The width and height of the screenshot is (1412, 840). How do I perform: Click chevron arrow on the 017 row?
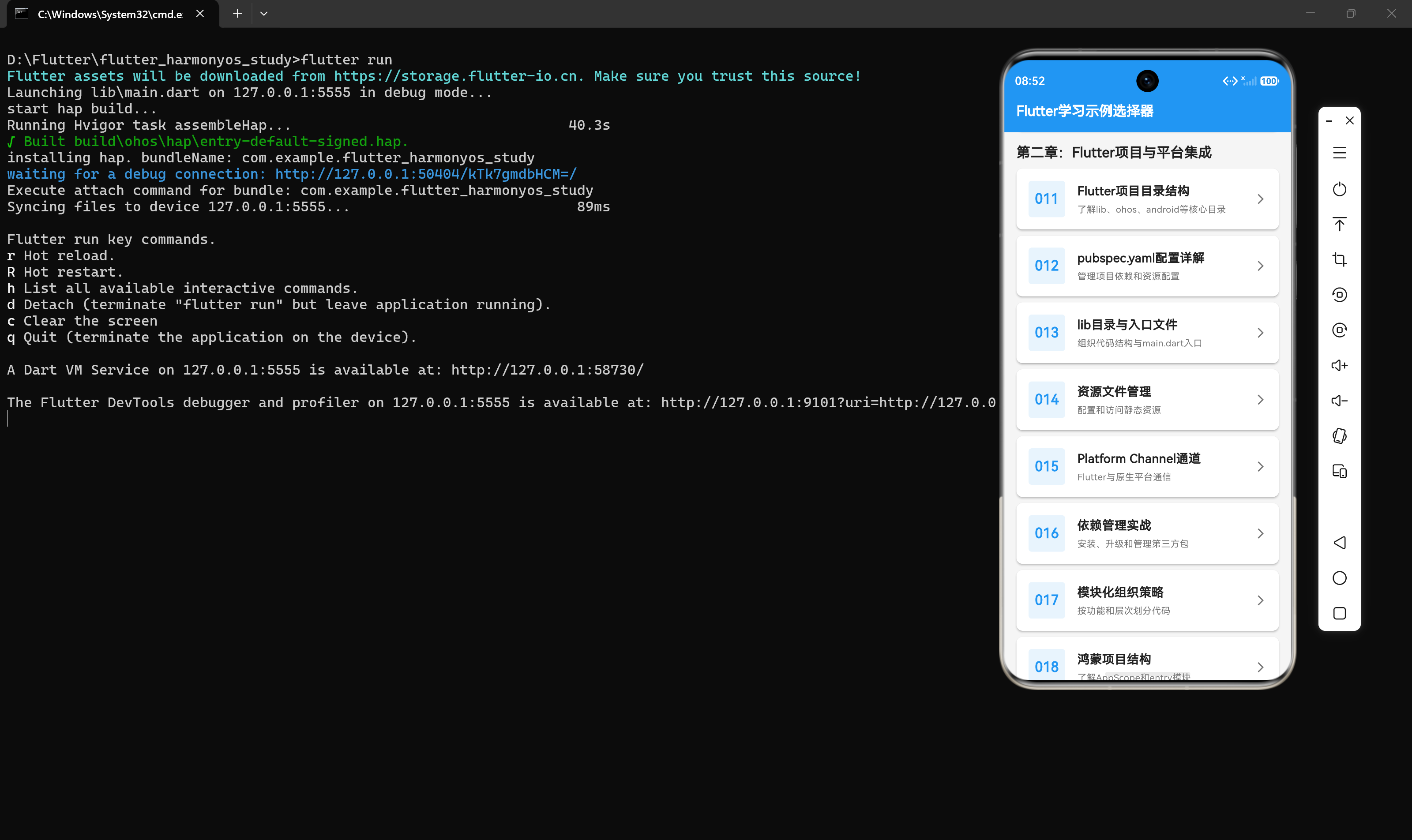tap(1260, 600)
